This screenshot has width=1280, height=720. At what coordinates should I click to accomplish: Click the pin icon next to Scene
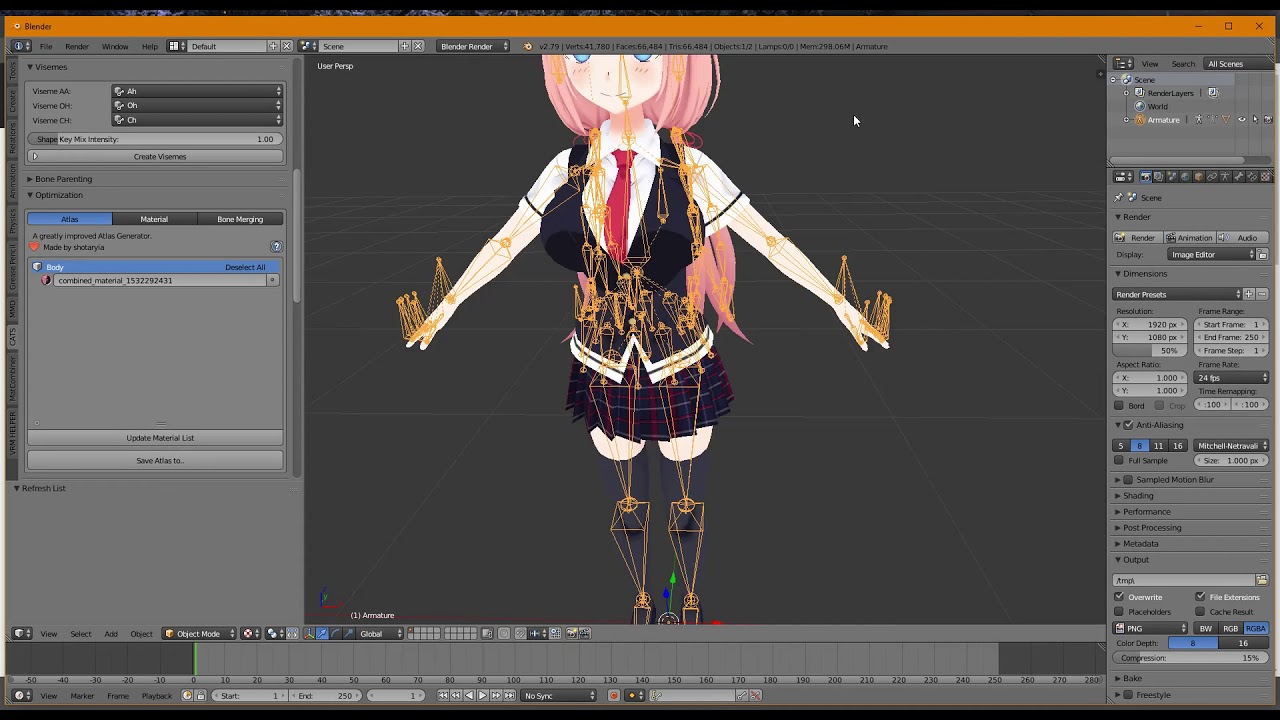click(1118, 198)
